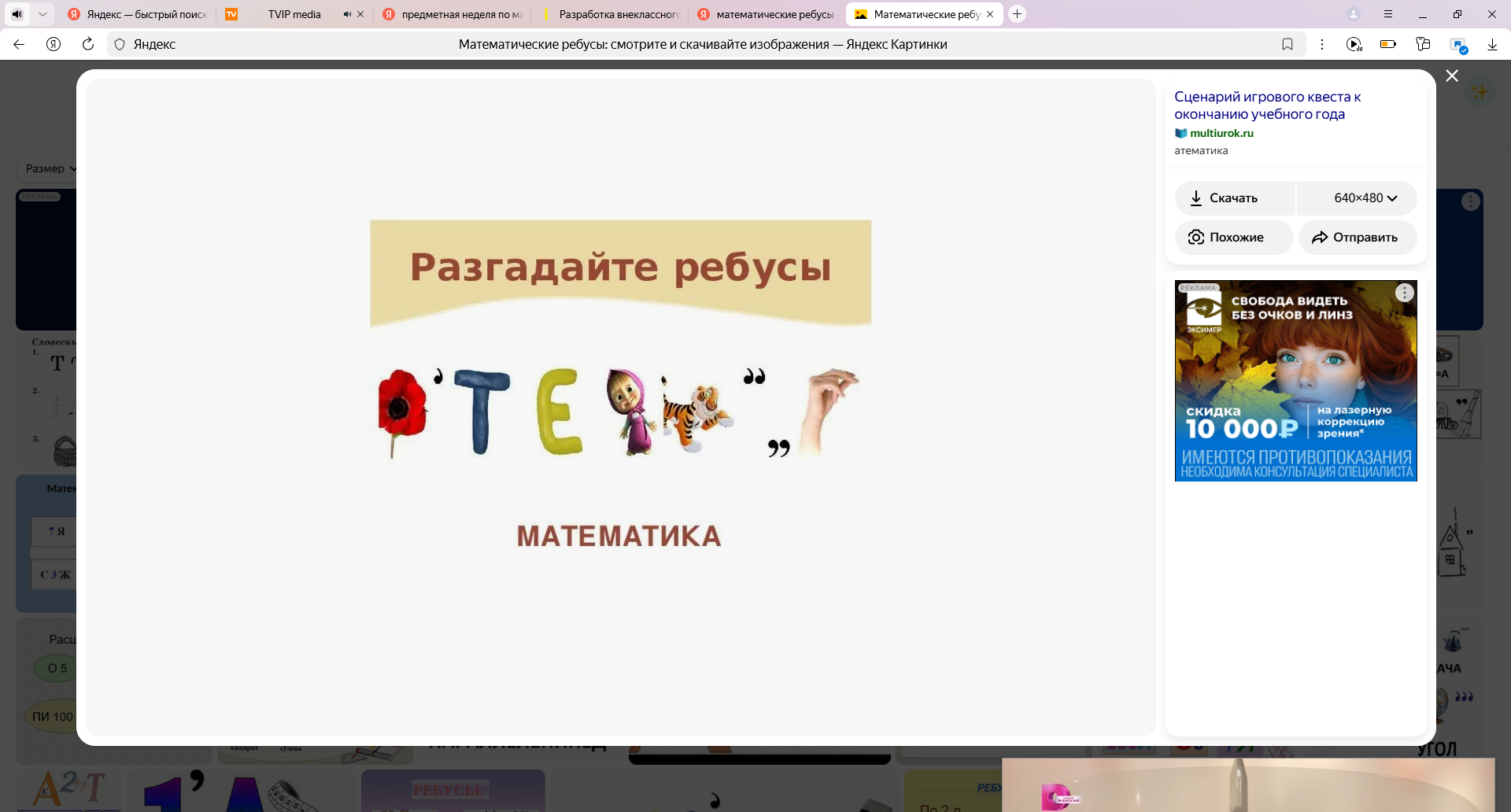Click the Отправить share button
Viewport: 1511px width, 812px height.
point(1357,238)
